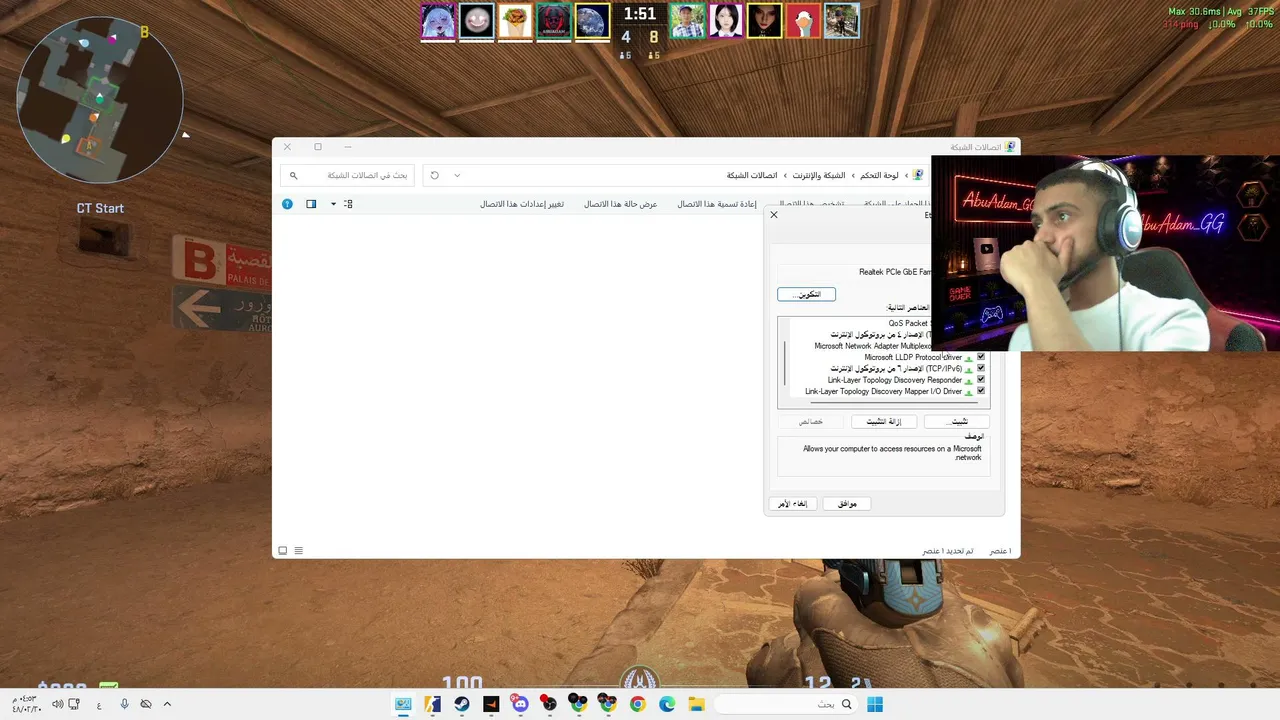Toggle the TCP/IPv6 protocol checkbox

click(981, 368)
